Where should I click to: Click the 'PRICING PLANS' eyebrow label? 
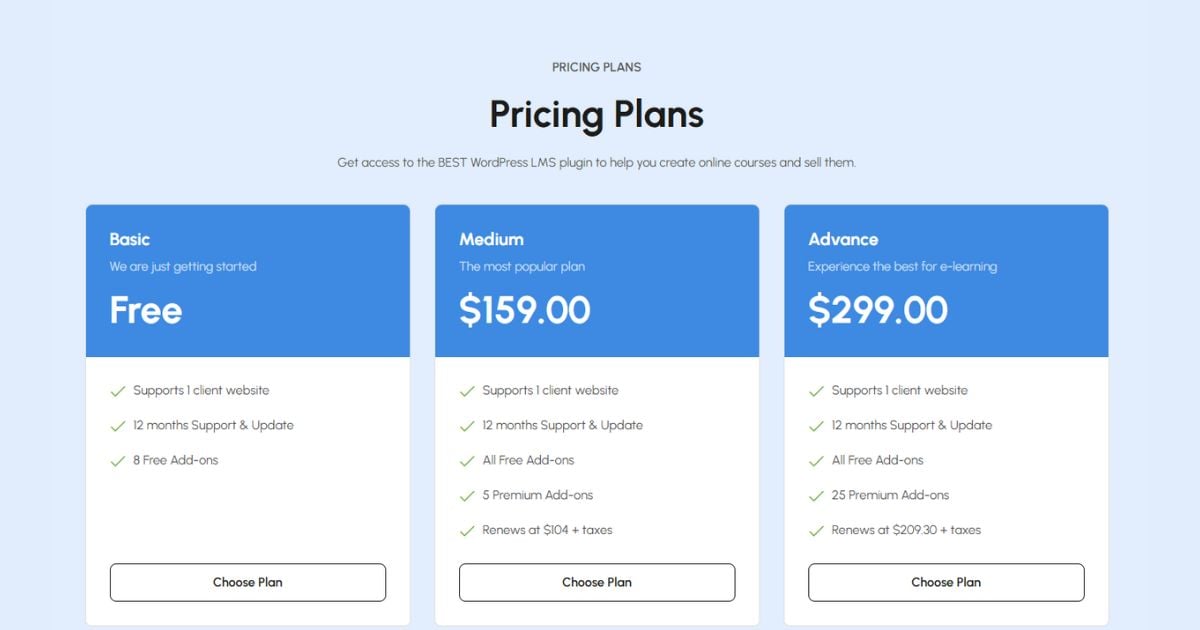[x=596, y=67]
